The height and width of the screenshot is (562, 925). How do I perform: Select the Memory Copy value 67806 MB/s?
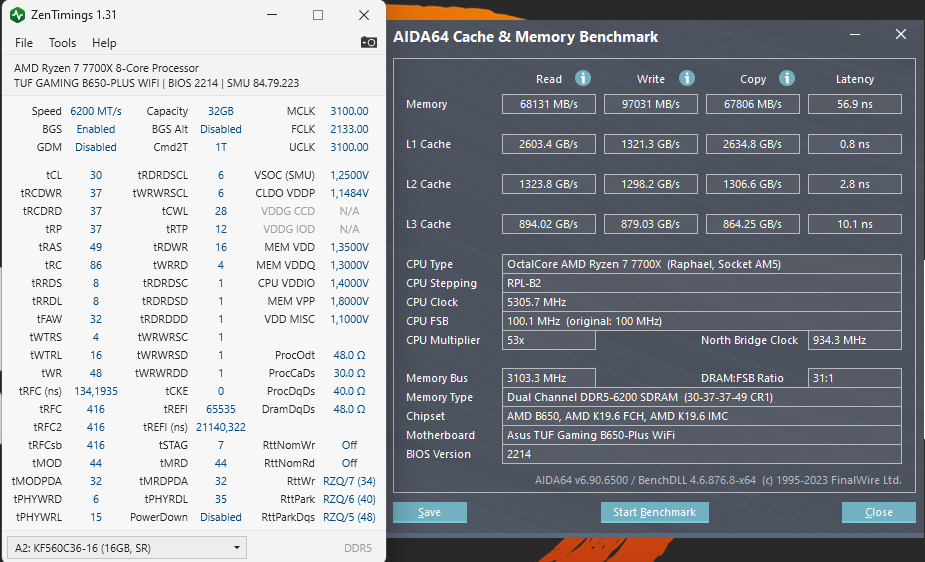click(753, 104)
